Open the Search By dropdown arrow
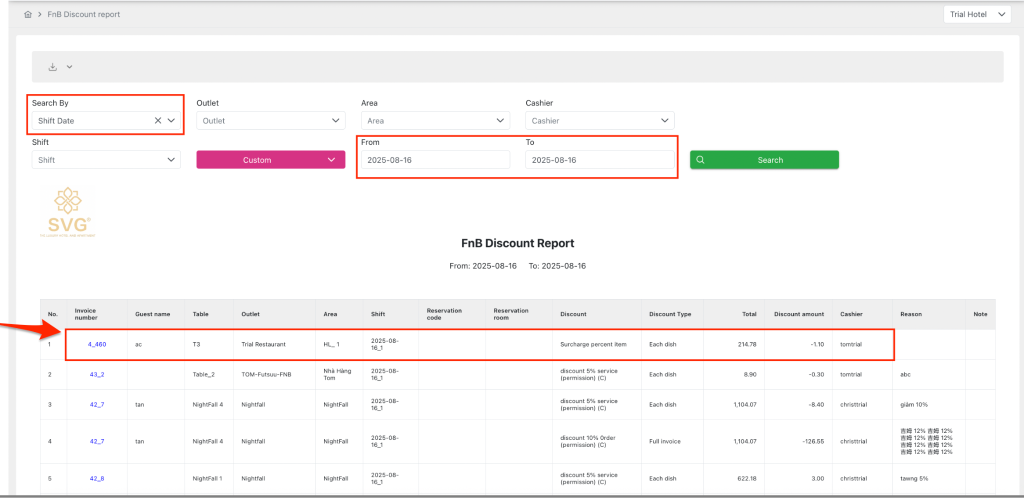The image size is (1024, 498). click(172, 121)
